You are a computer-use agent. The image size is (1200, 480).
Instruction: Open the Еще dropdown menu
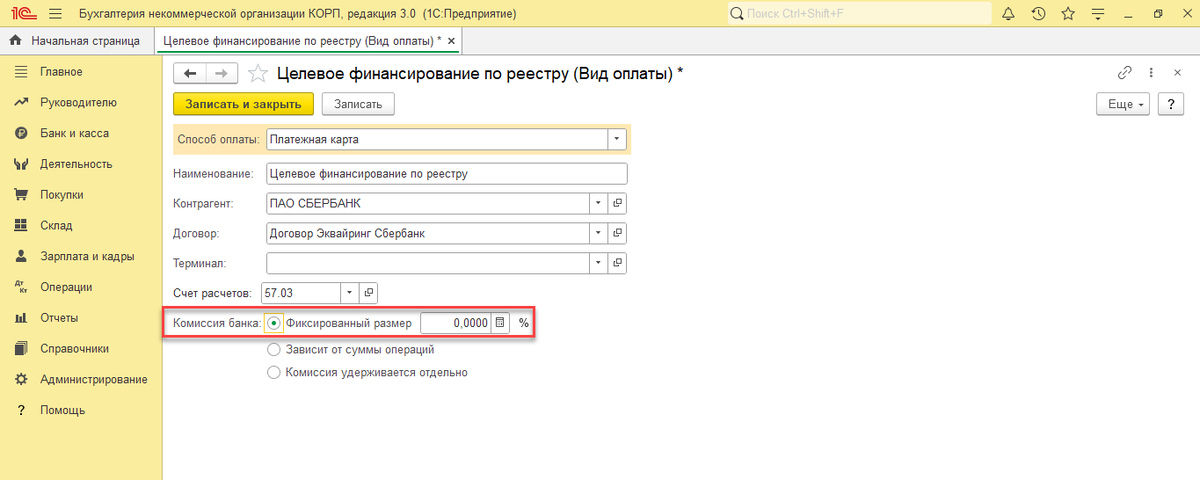tap(1124, 104)
